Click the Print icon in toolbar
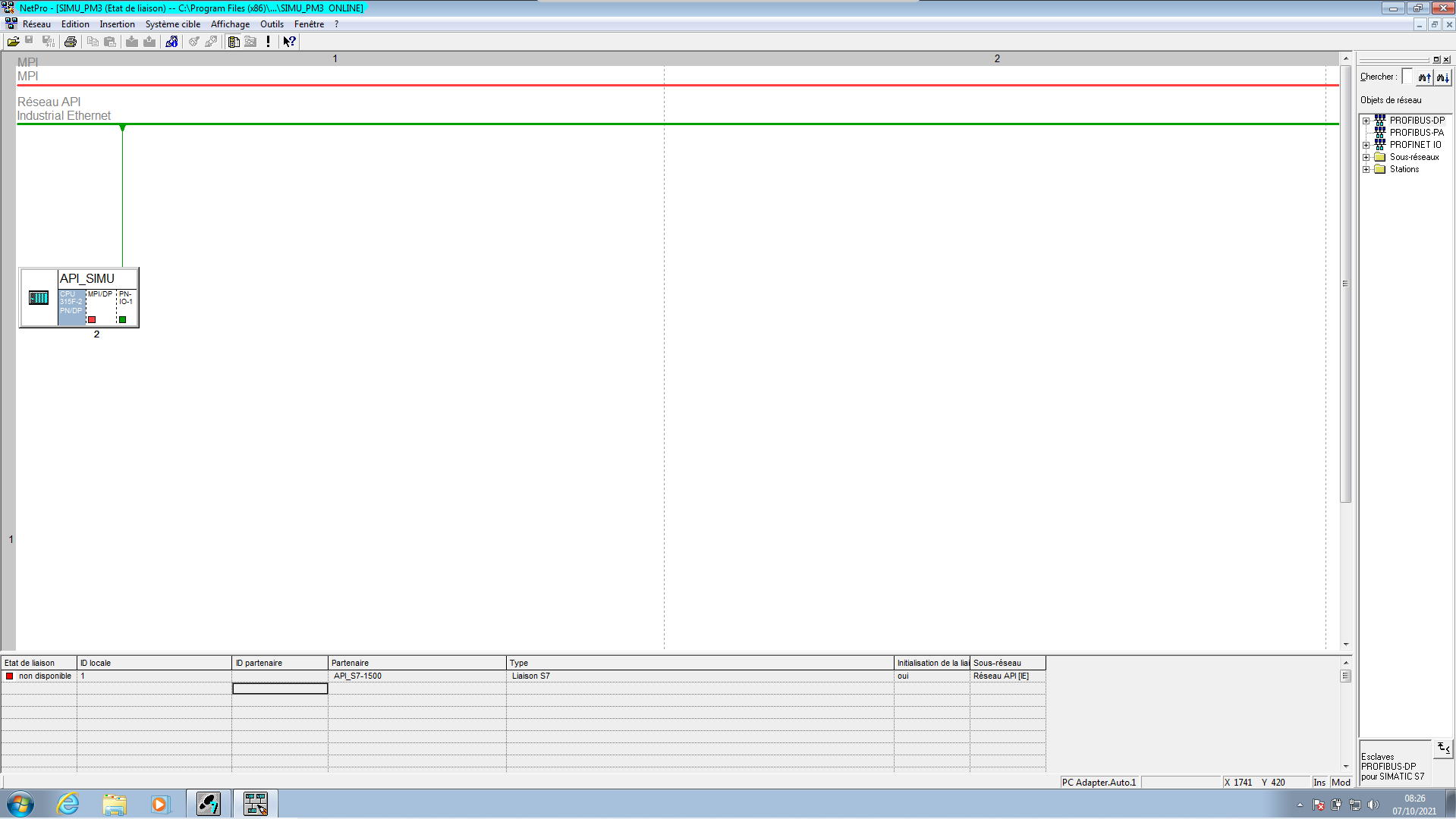Image resolution: width=1456 pixels, height=819 pixels. [x=71, y=42]
